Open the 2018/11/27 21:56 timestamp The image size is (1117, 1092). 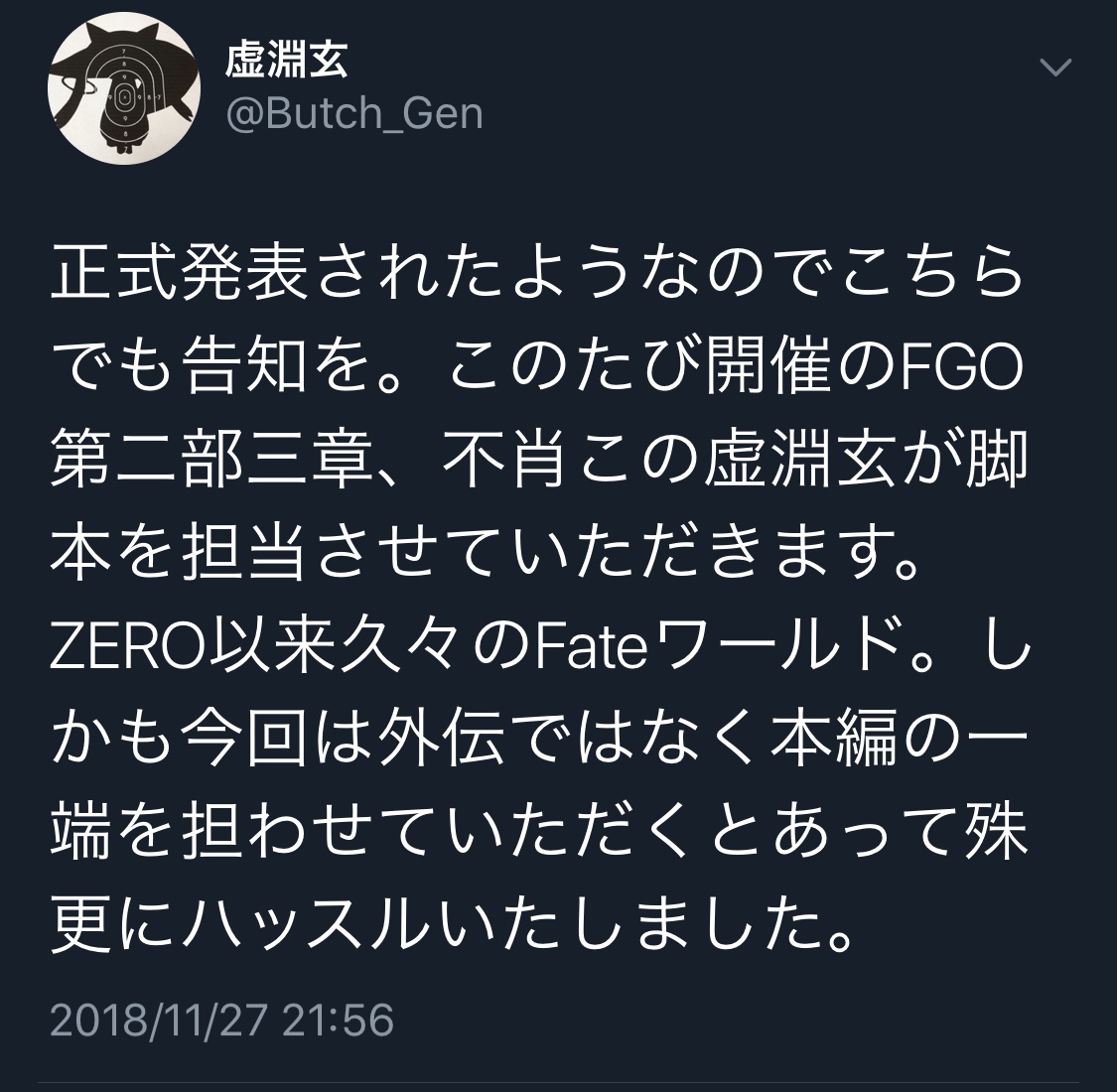221,1020
